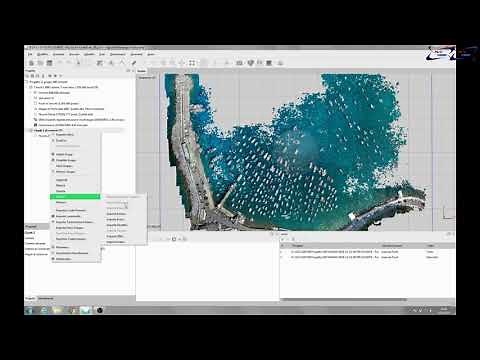
Task: Select the second row in jobs table
Action: point(367,257)
